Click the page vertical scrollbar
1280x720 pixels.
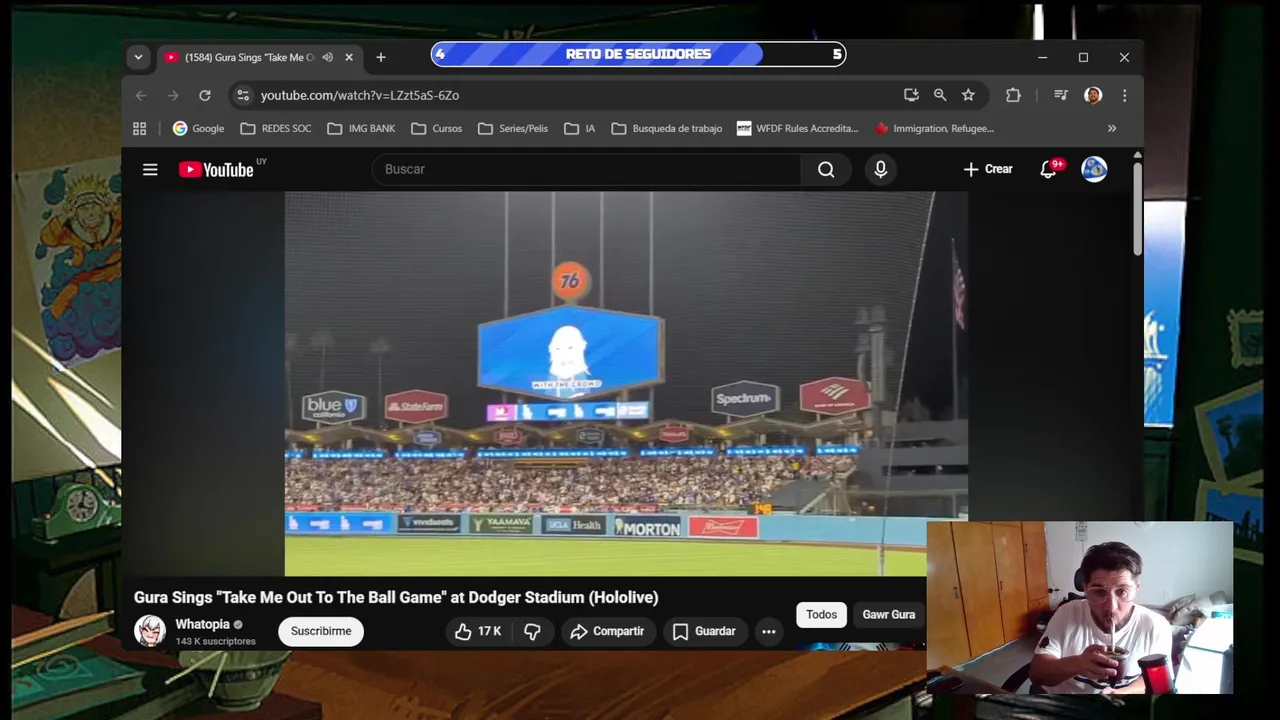coord(1137,209)
